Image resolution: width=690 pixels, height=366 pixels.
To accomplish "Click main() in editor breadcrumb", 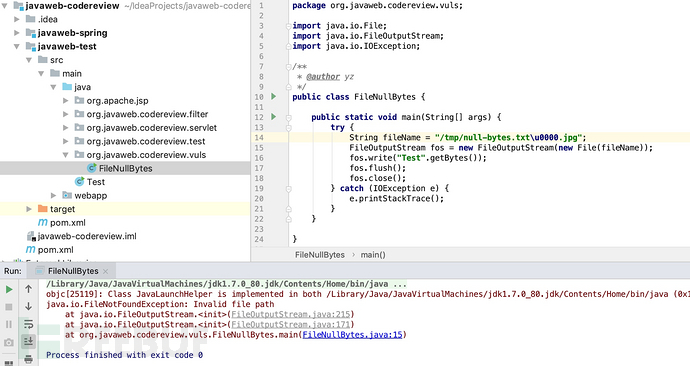I will pos(373,255).
